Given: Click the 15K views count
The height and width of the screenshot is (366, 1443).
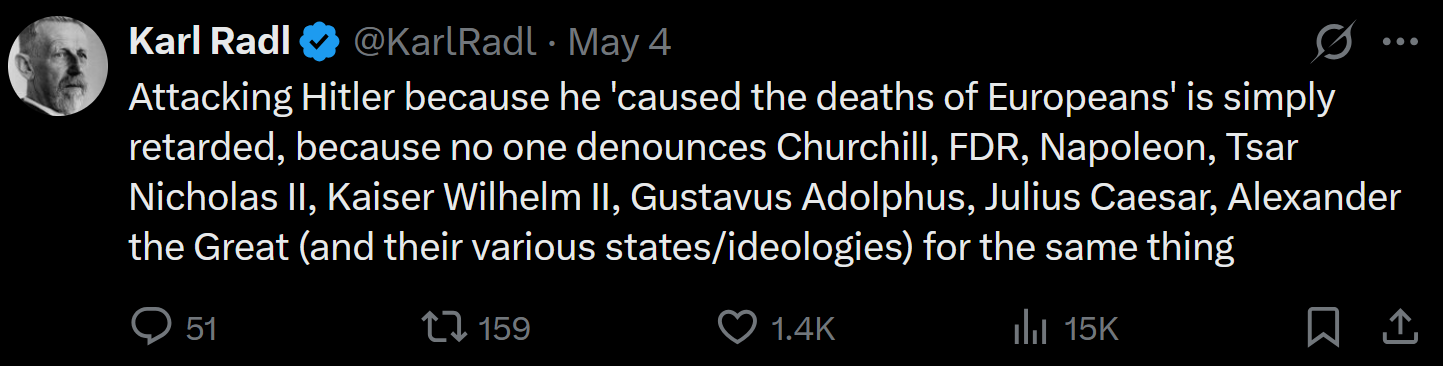Looking at the screenshot, I should (1089, 328).
